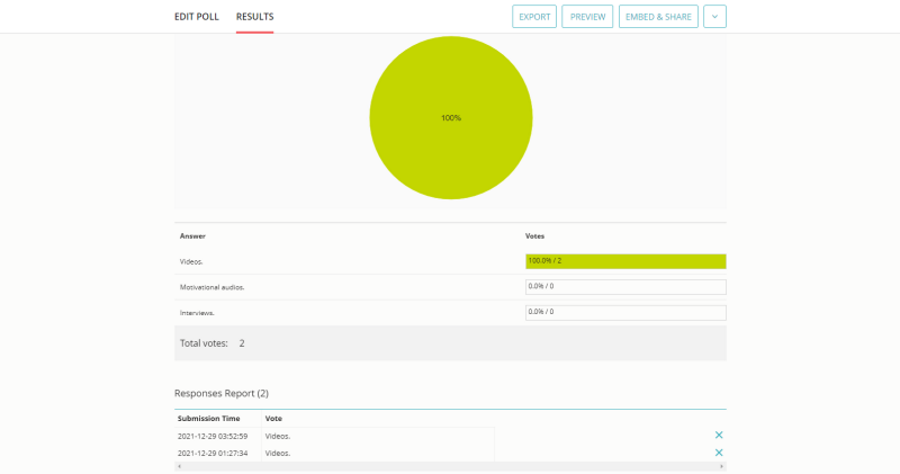This screenshot has height=474, width=900.
Task: Open Embed & Share options
Action: click(x=658, y=17)
